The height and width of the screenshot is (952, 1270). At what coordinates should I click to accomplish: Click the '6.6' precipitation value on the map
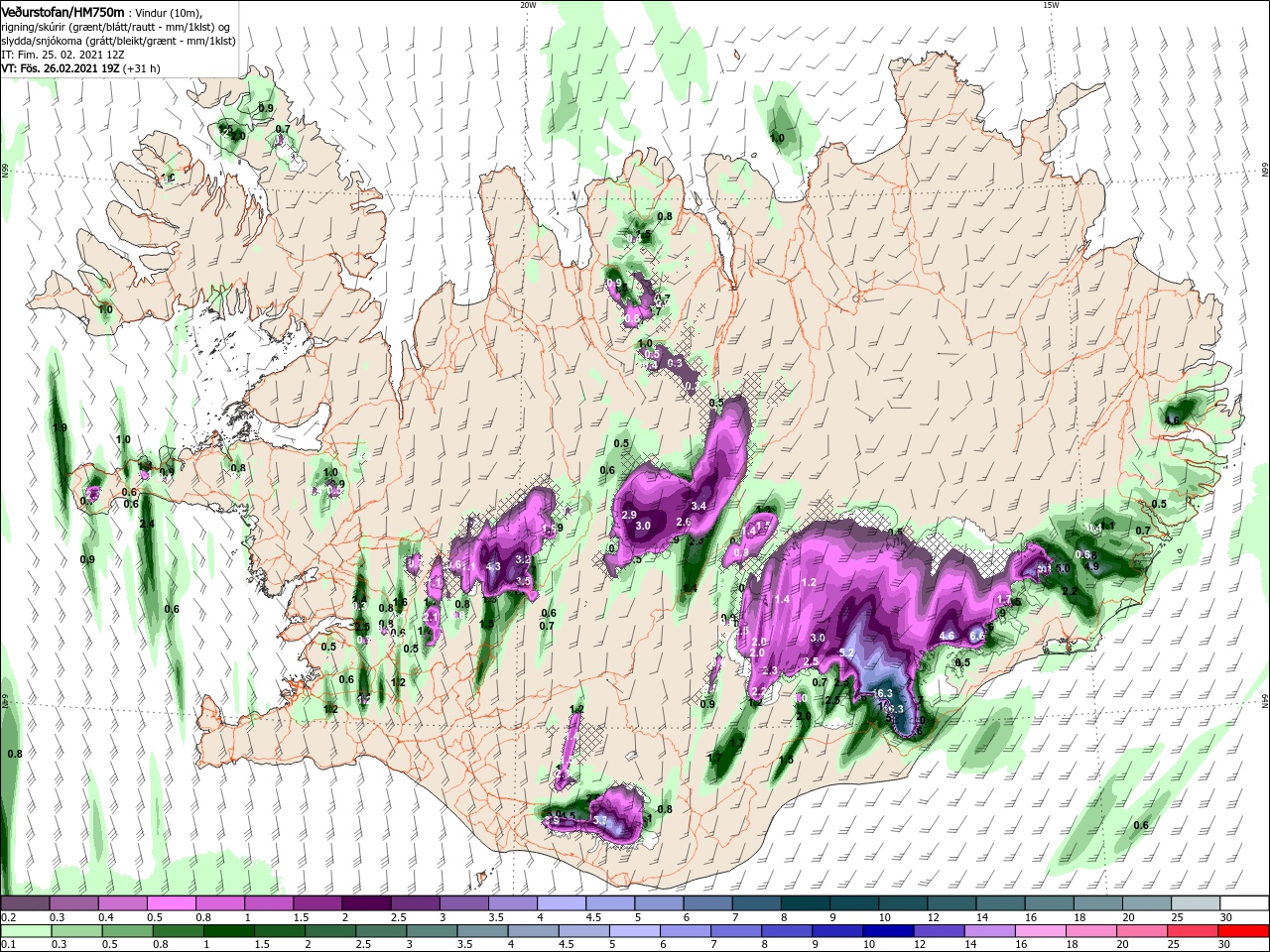tap(976, 636)
